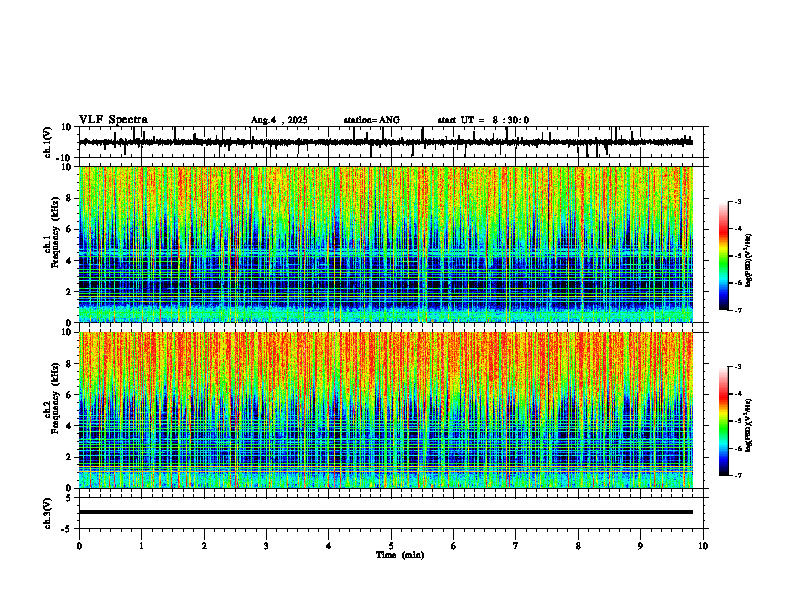Click the "-7" label below the ch.2 colorbar
The width and height of the screenshot is (792, 612).
pyautogui.click(x=738, y=475)
